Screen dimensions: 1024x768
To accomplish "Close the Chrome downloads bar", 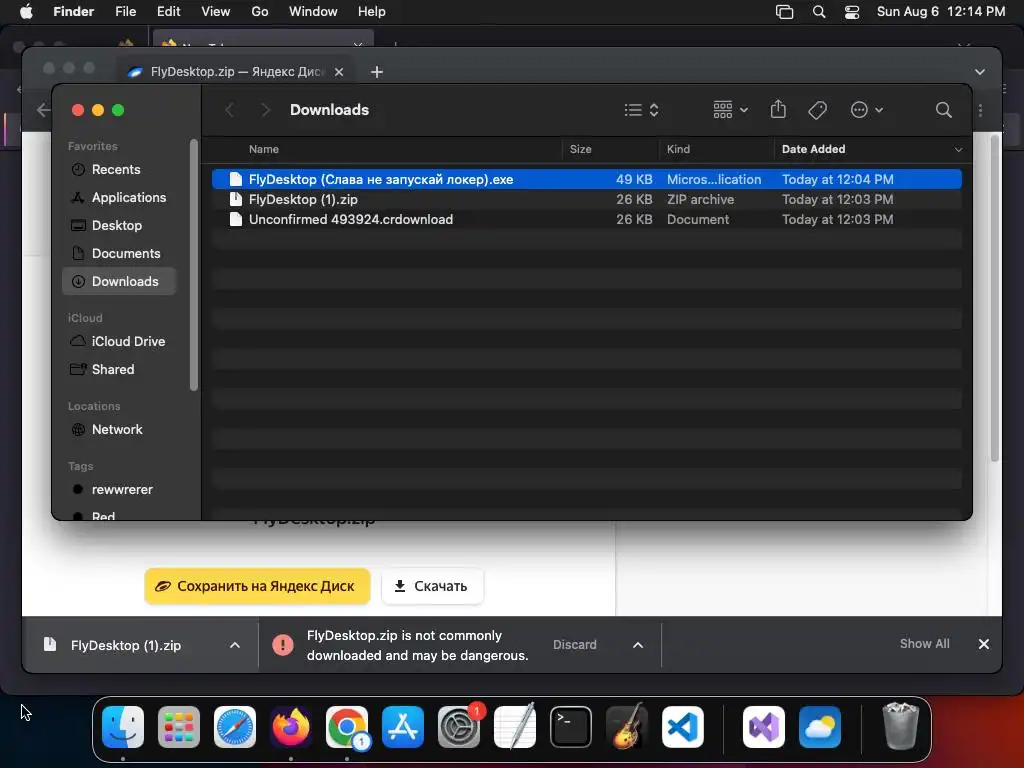I will [984, 644].
